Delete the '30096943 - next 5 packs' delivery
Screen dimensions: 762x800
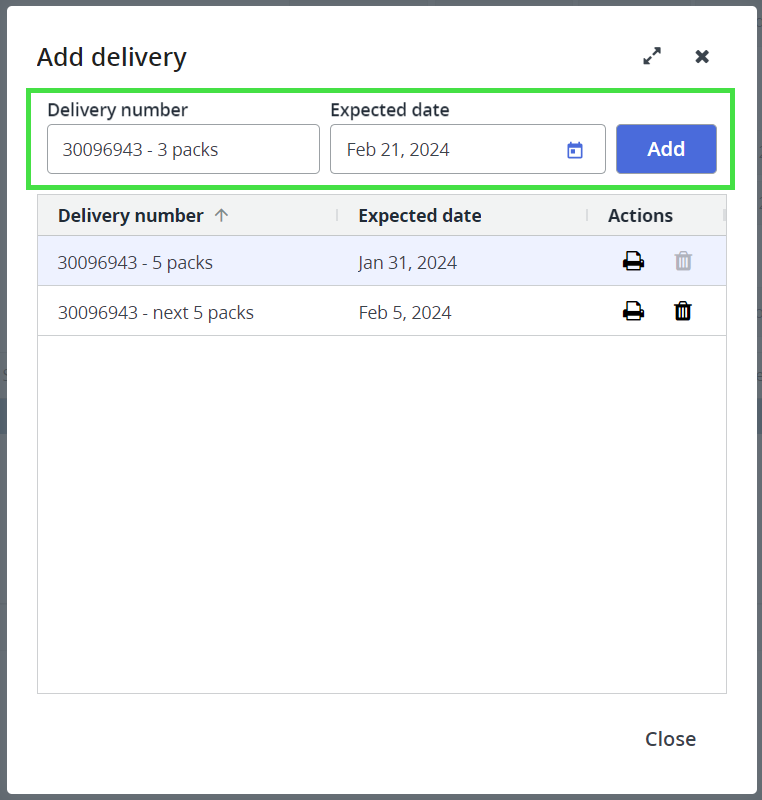coord(683,312)
